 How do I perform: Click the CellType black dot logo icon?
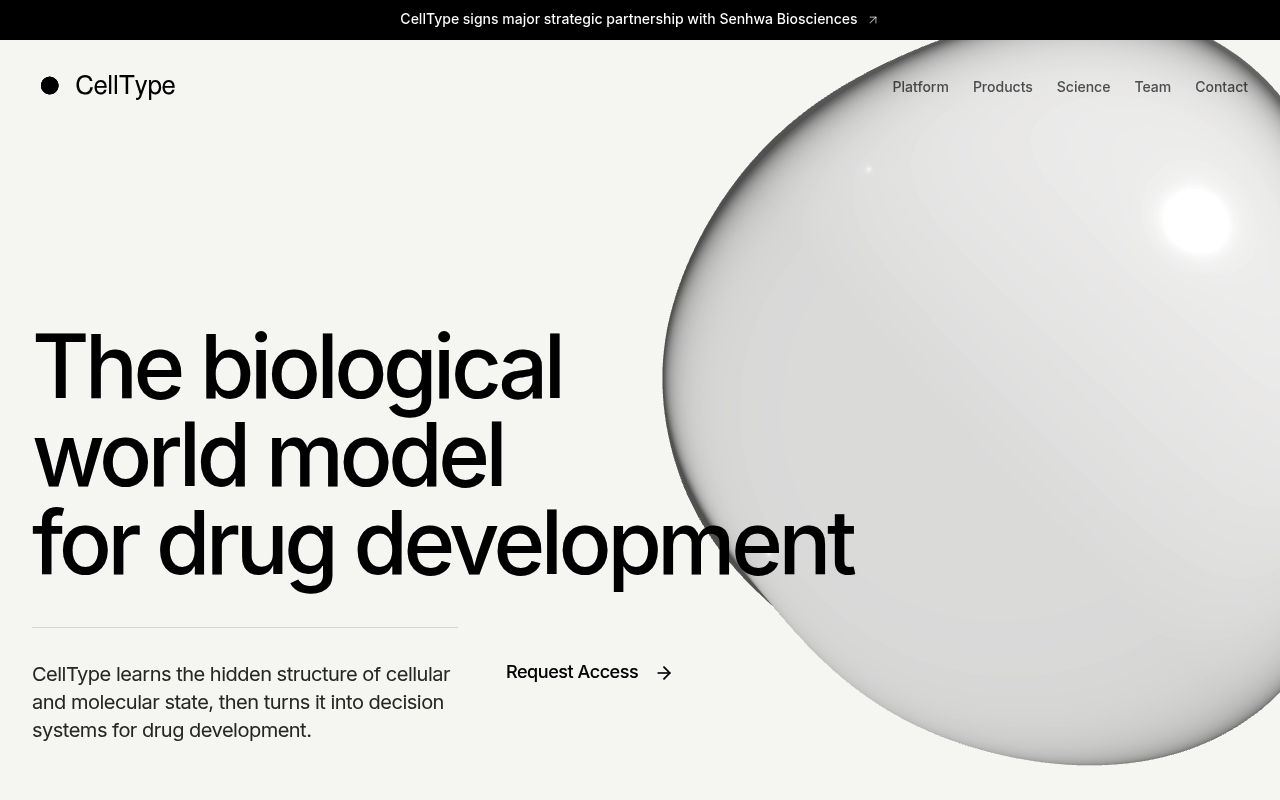(50, 86)
